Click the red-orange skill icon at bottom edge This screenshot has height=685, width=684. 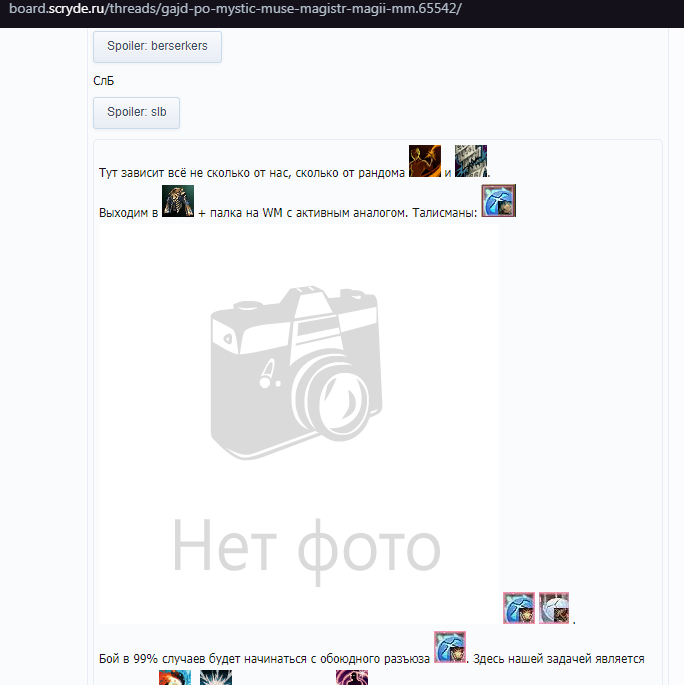(x=174, y=678)
